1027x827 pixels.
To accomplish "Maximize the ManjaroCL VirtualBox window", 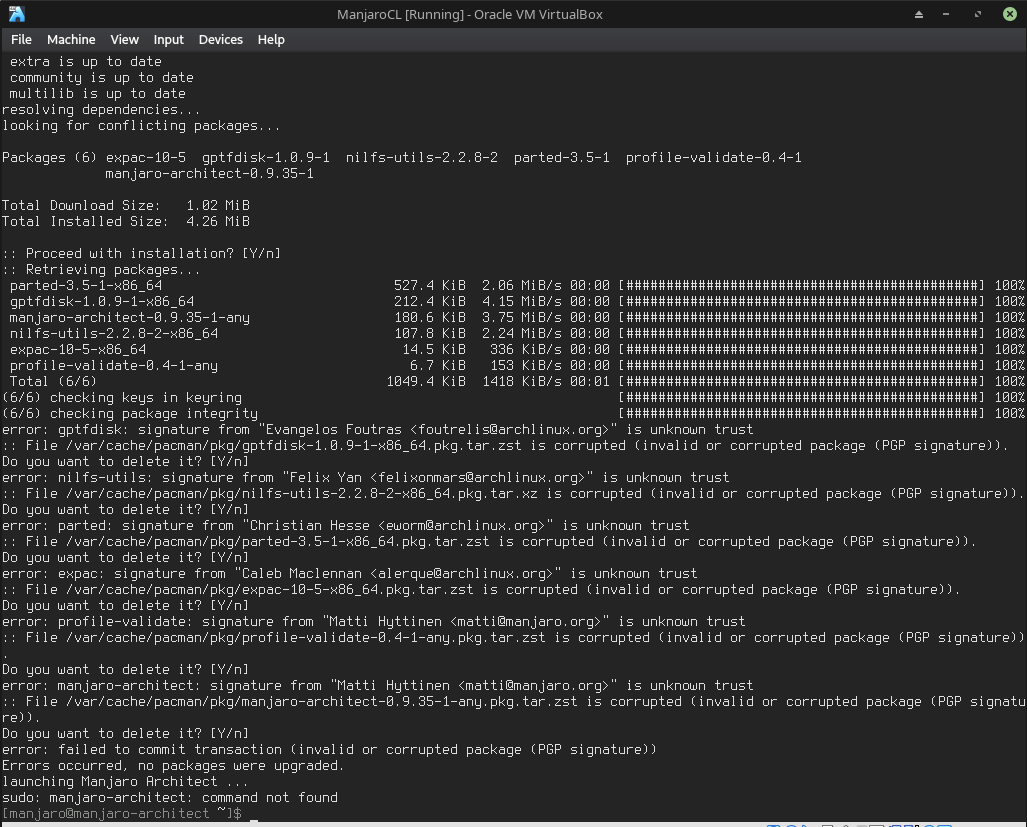I will tap(978, 14).
